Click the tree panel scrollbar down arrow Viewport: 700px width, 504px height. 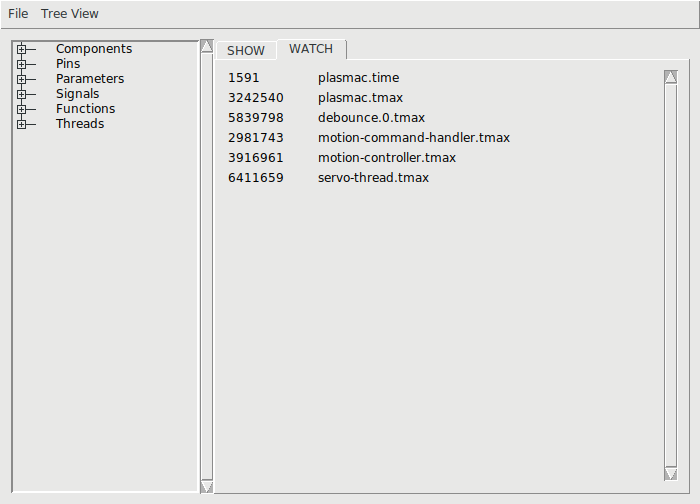[x=206, y=486]
